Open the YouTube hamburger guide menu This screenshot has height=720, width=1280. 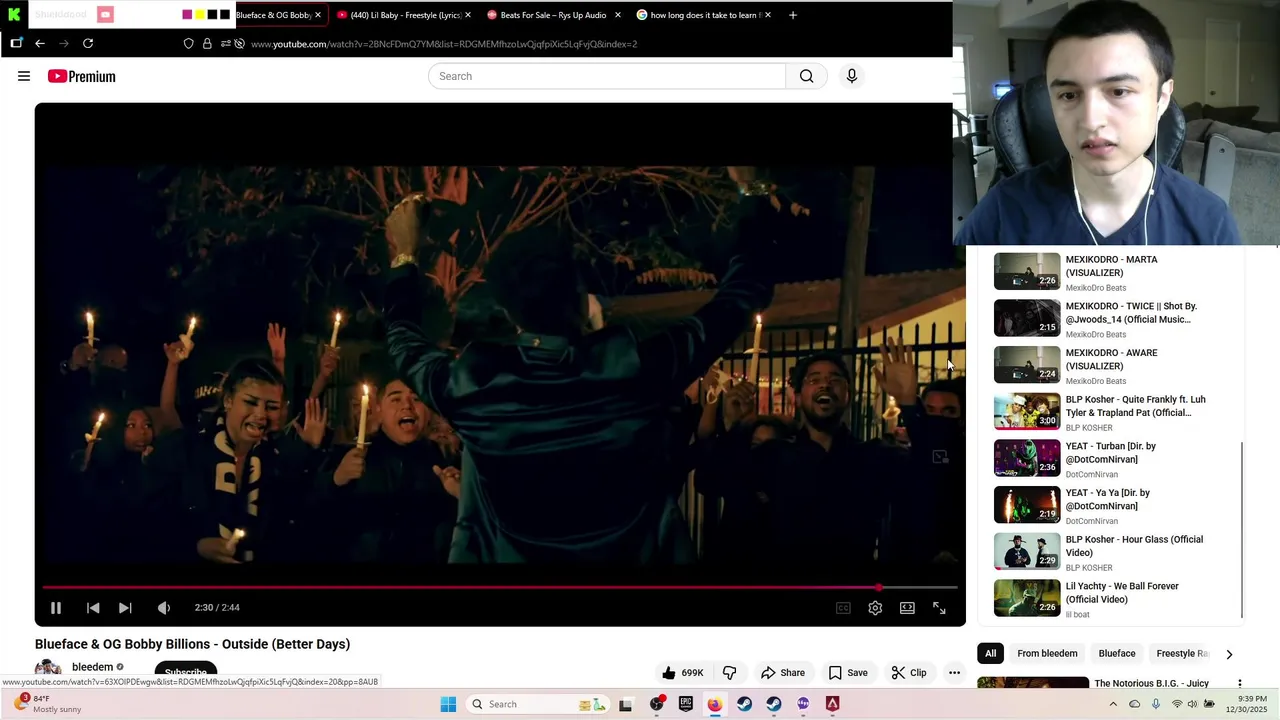(x=24, y=76)
